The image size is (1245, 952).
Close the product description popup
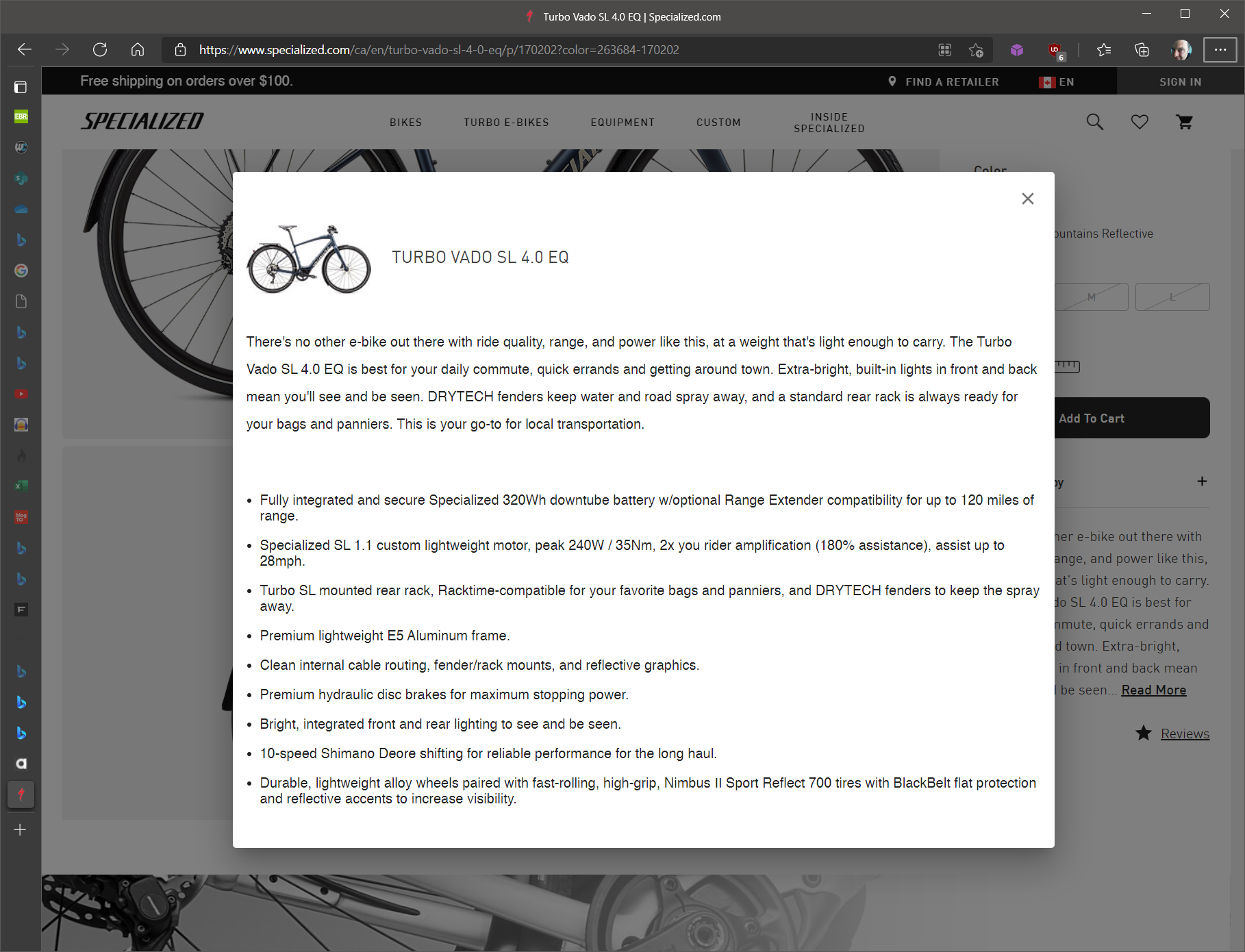(1027, 199)
